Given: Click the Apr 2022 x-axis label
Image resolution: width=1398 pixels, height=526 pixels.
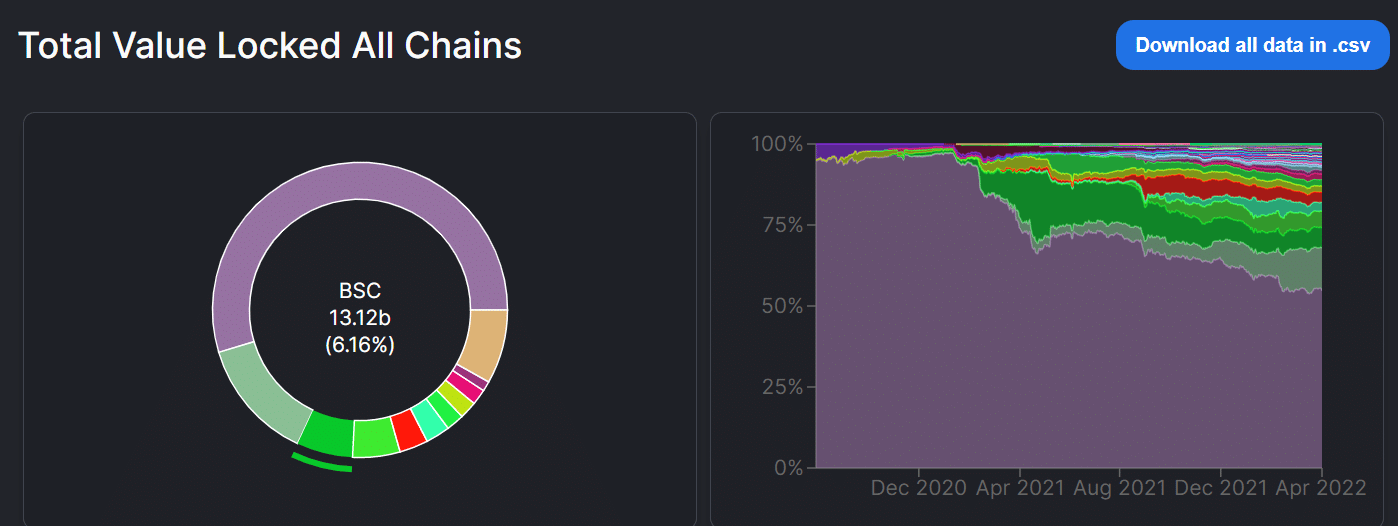Looking at the screenshot, I should (1319, 488).
